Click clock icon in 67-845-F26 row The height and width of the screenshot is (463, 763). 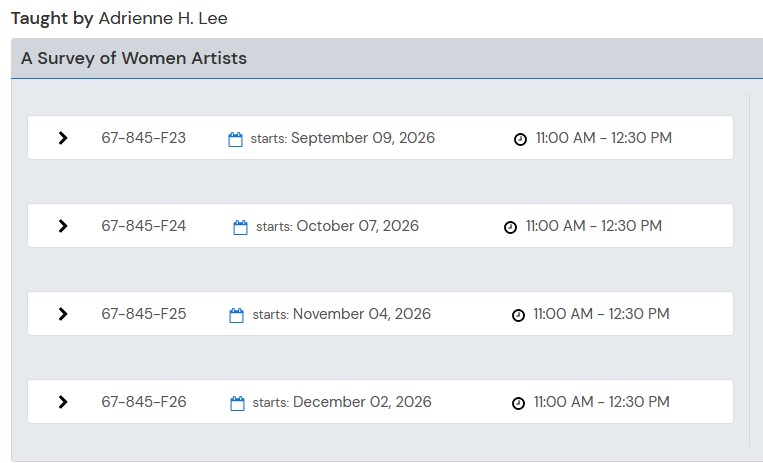pyautogui.click(x=518, y=404)
